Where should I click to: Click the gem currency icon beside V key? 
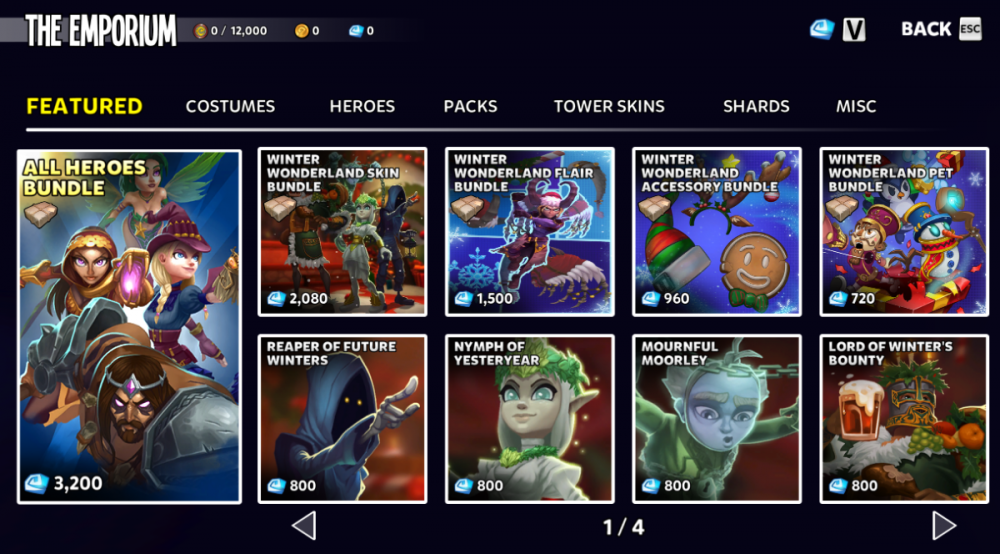[822, 29]
